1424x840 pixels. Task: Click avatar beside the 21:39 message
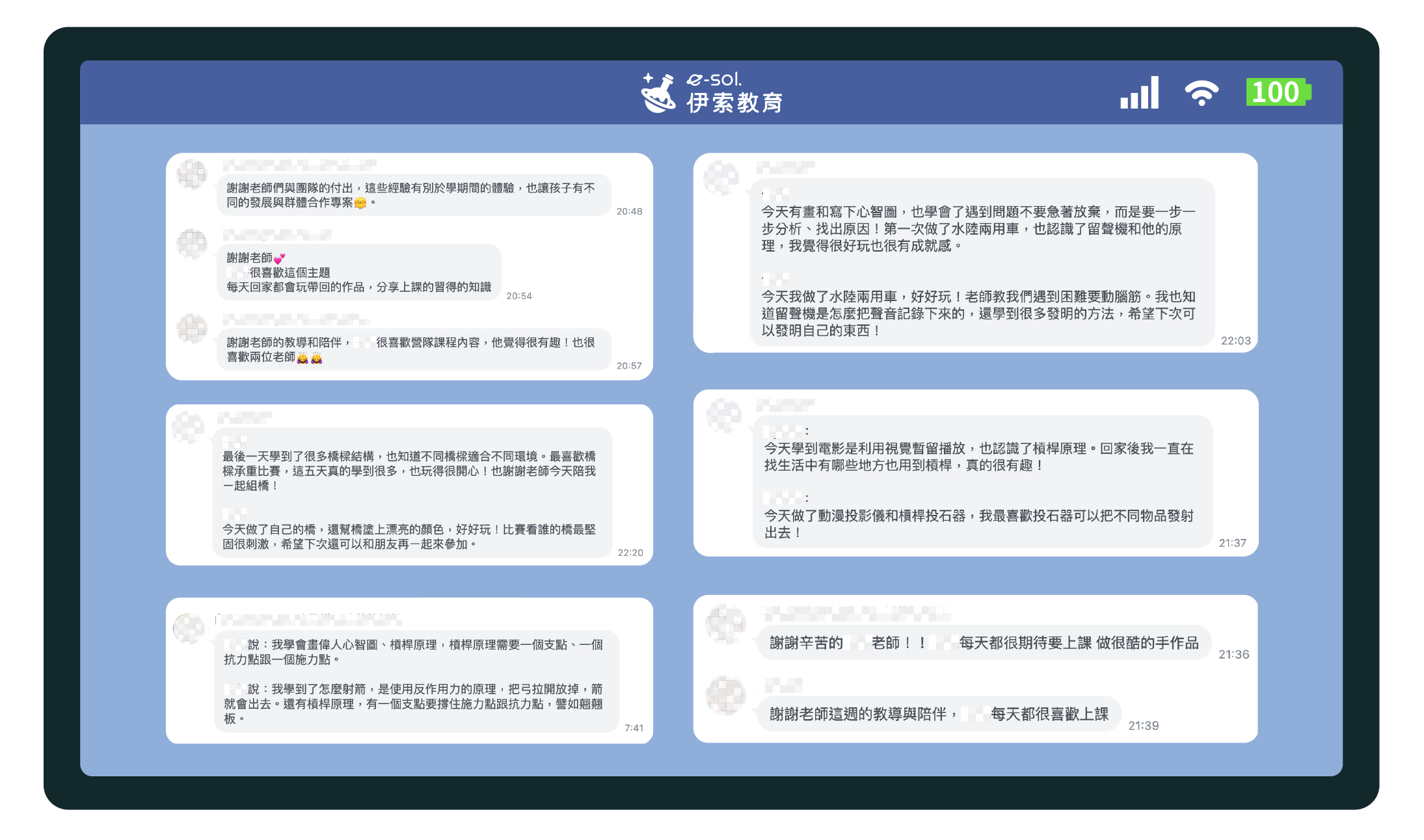(726, 696)
